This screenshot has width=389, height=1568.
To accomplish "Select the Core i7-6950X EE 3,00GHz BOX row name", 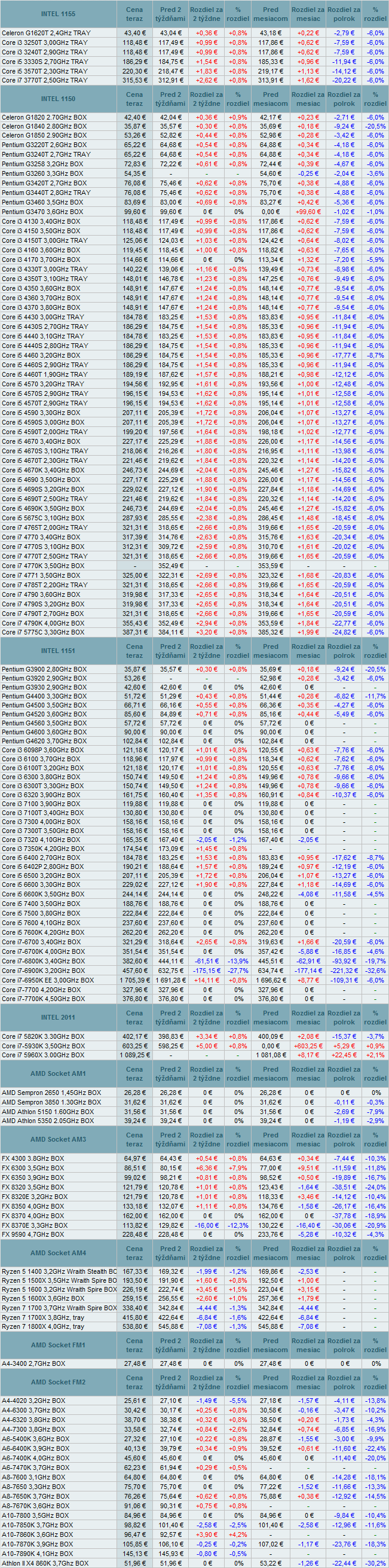I will (47, 980).
